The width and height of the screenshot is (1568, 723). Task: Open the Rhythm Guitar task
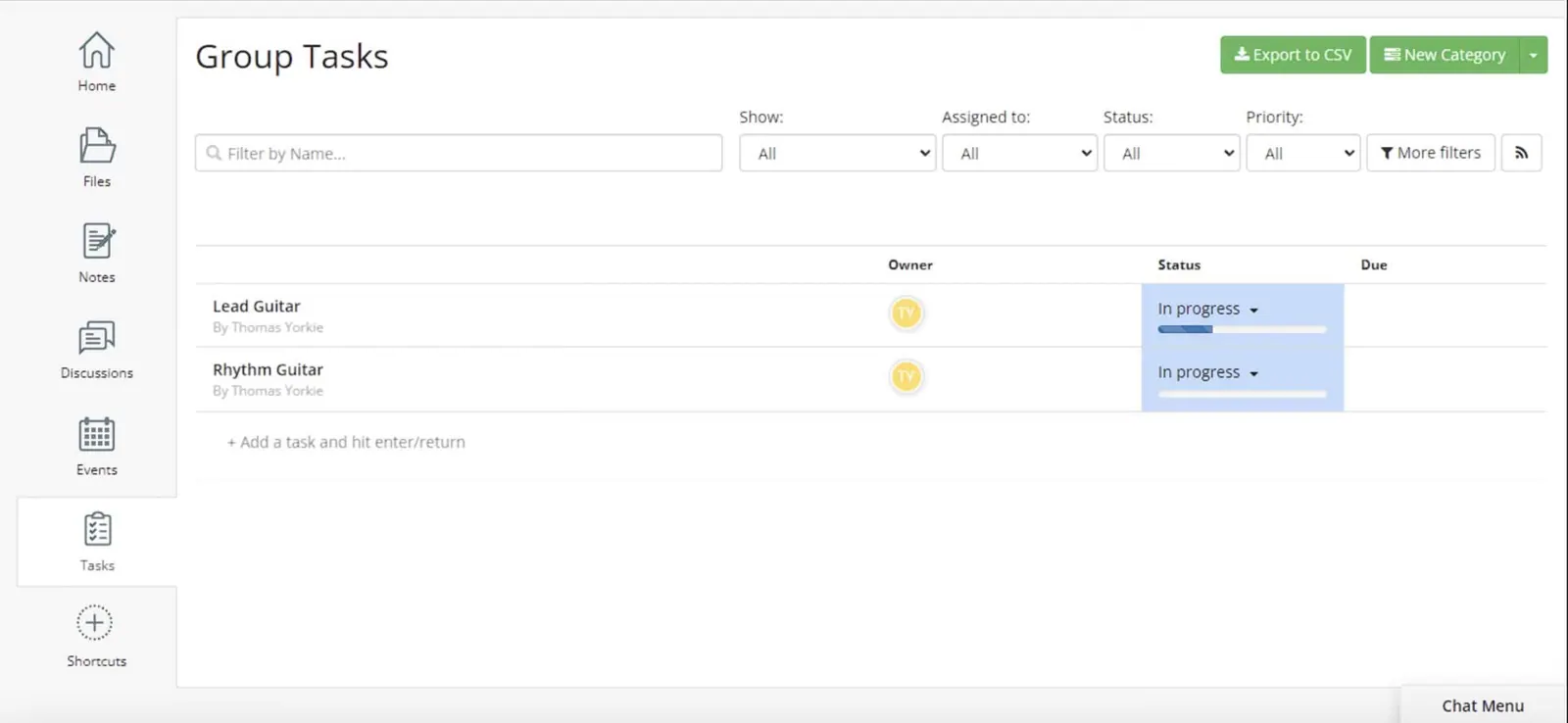click(x=268, y=369)
